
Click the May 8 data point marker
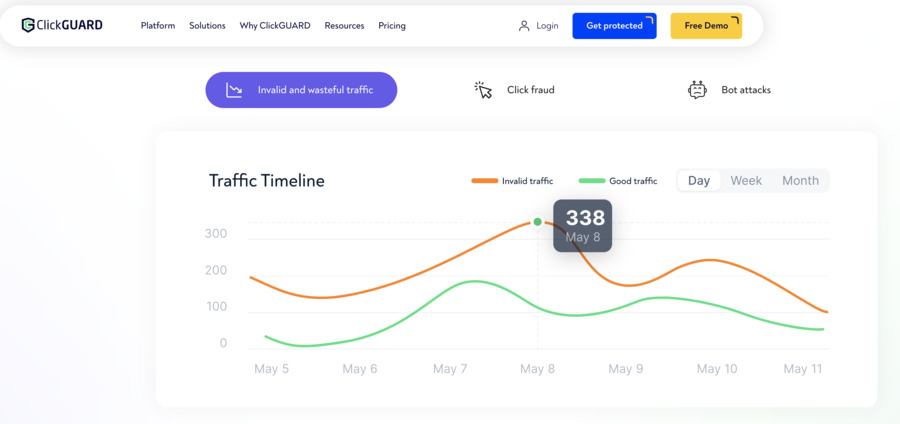[537, 221]
